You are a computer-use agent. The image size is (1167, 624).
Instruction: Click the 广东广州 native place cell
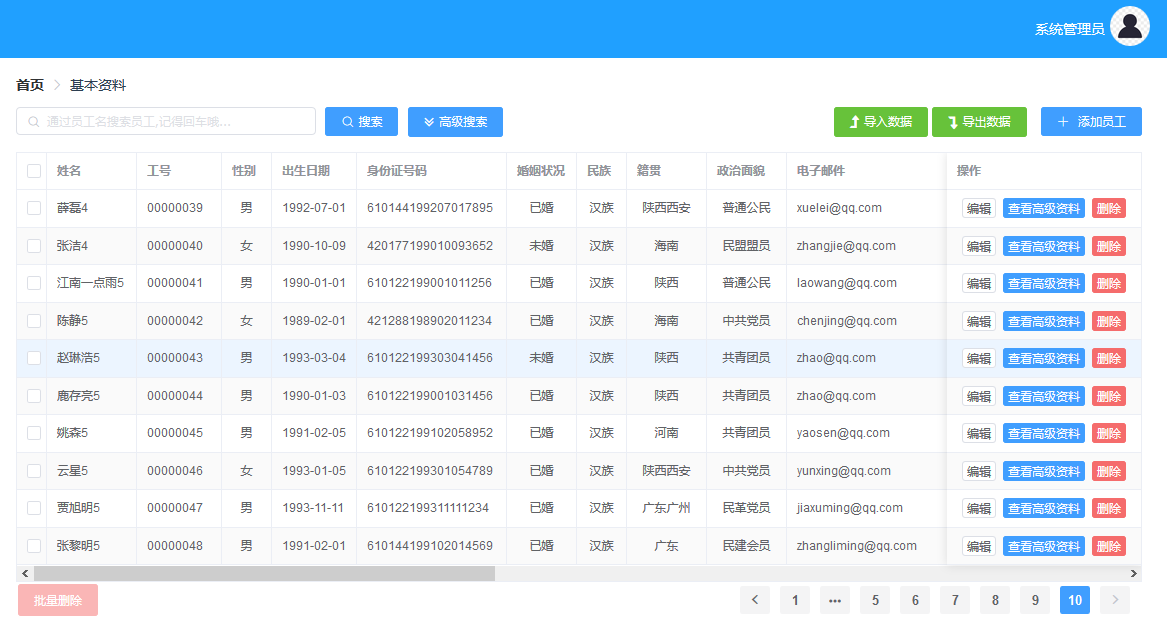pyautogui.click(x=666, y=508)
